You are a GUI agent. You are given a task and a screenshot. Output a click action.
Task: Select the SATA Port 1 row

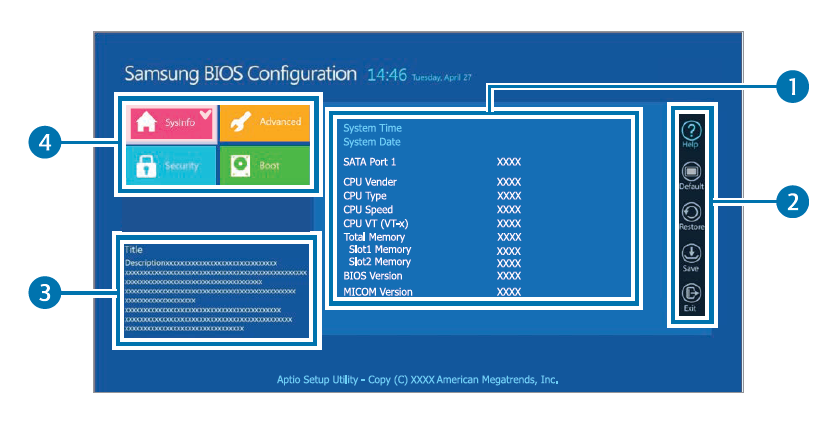(x=432, y=162)
